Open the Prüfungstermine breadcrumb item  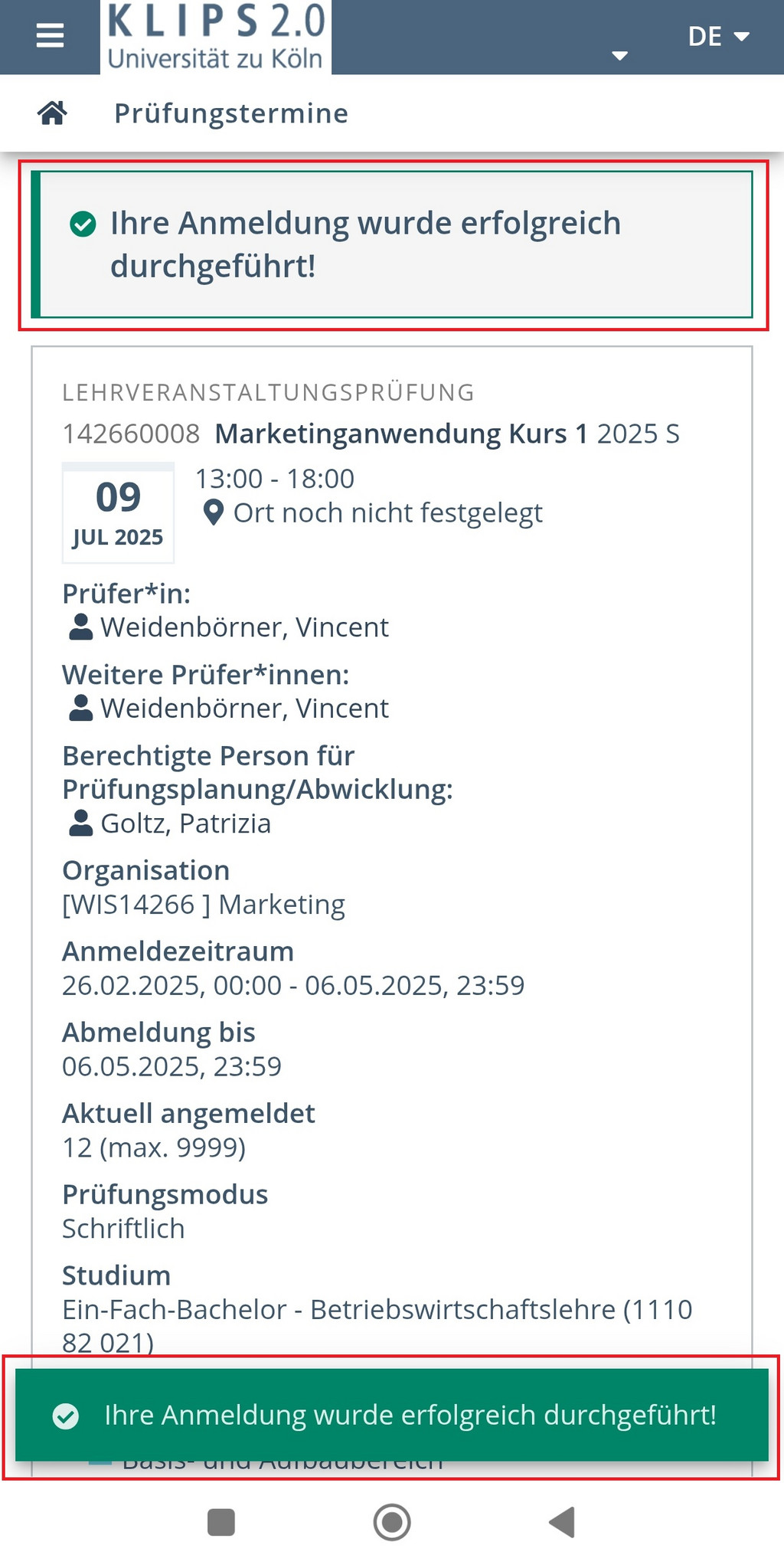click(x=231, y=113)
